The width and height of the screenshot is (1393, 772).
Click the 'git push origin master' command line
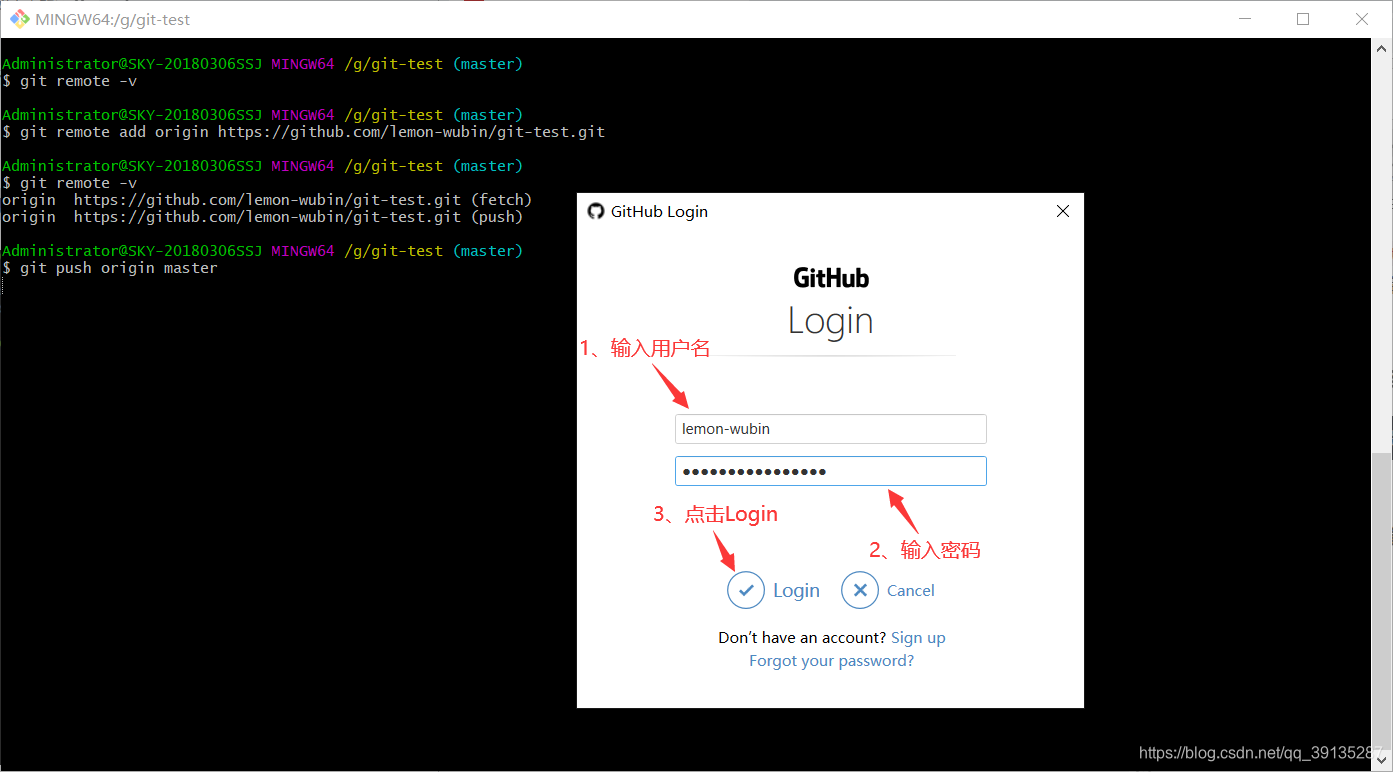tap(110, 268)
